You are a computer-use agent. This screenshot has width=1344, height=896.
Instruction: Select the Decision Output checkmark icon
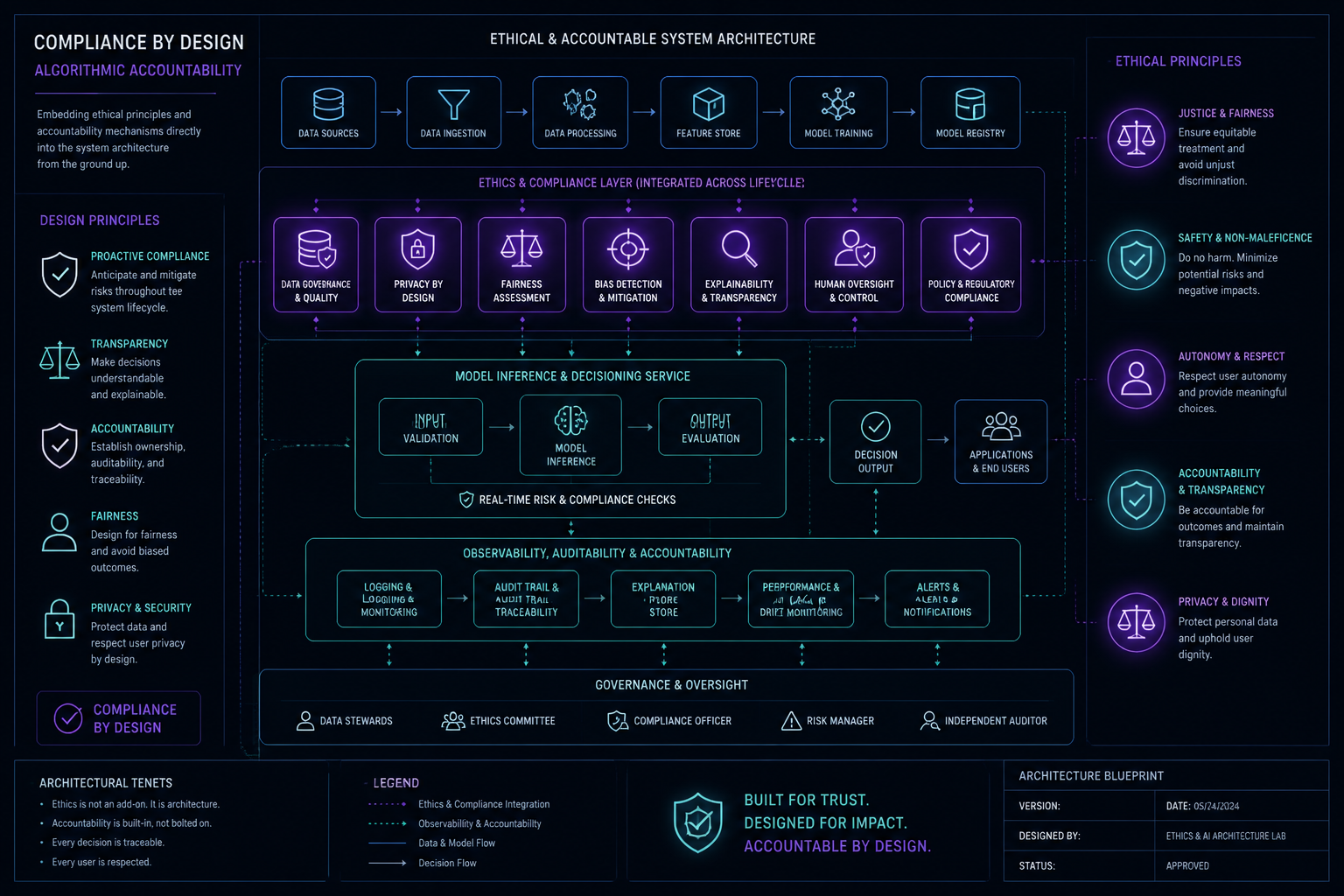[875, 426]
